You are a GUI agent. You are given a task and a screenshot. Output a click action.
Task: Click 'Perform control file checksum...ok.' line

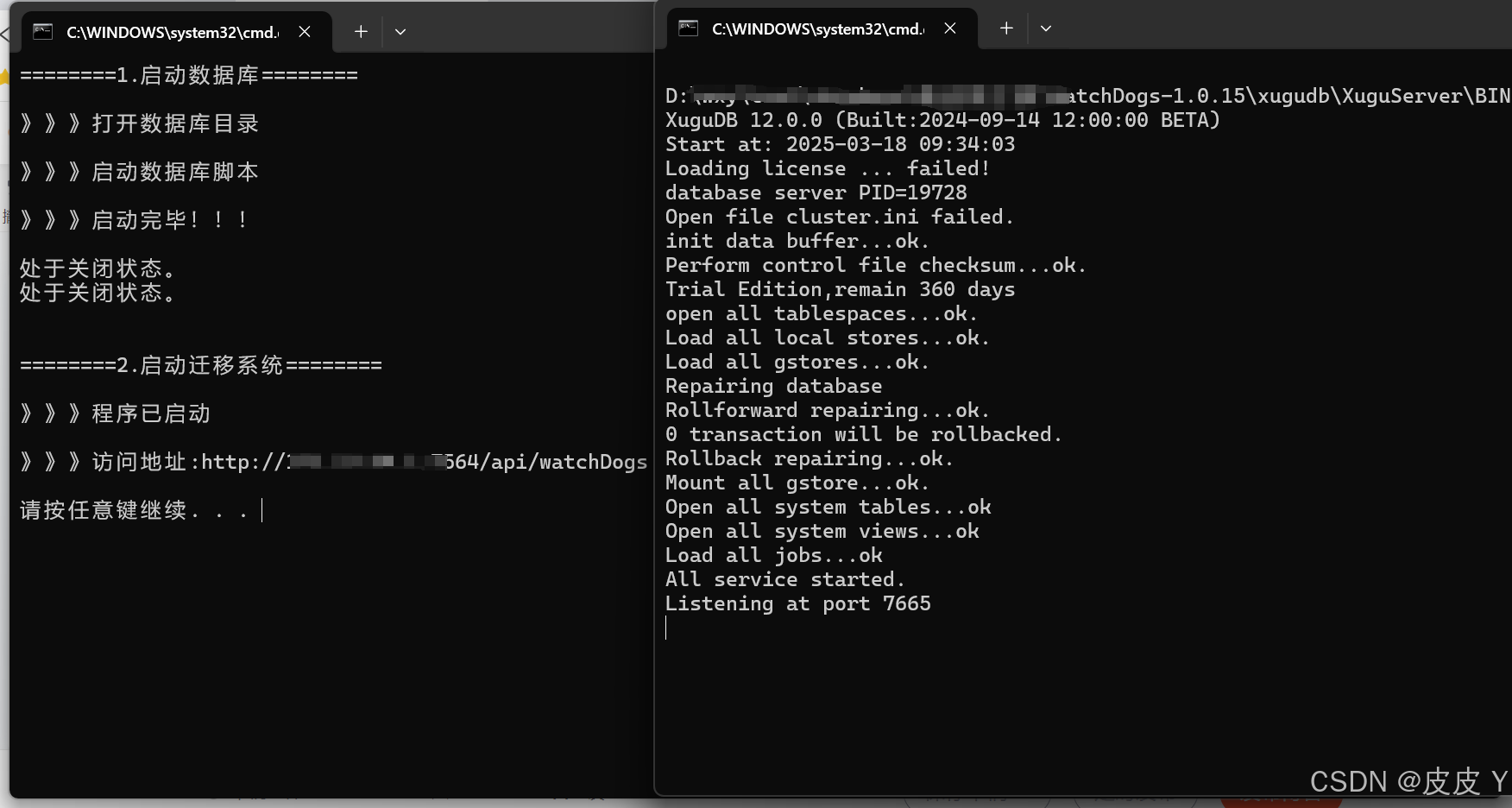point(876,265)
